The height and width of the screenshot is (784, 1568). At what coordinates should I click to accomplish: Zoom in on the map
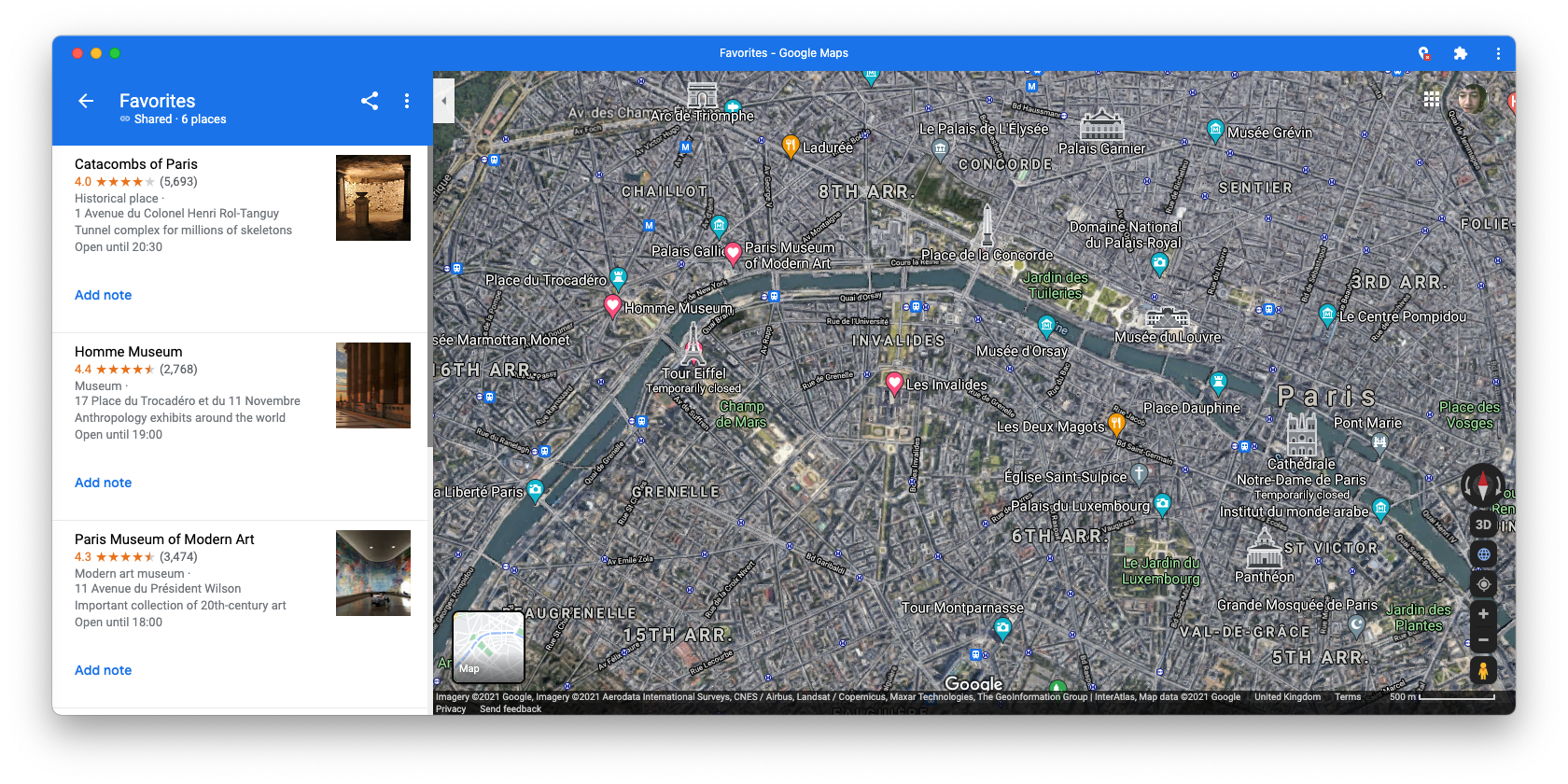click(x=1483, y=614)
